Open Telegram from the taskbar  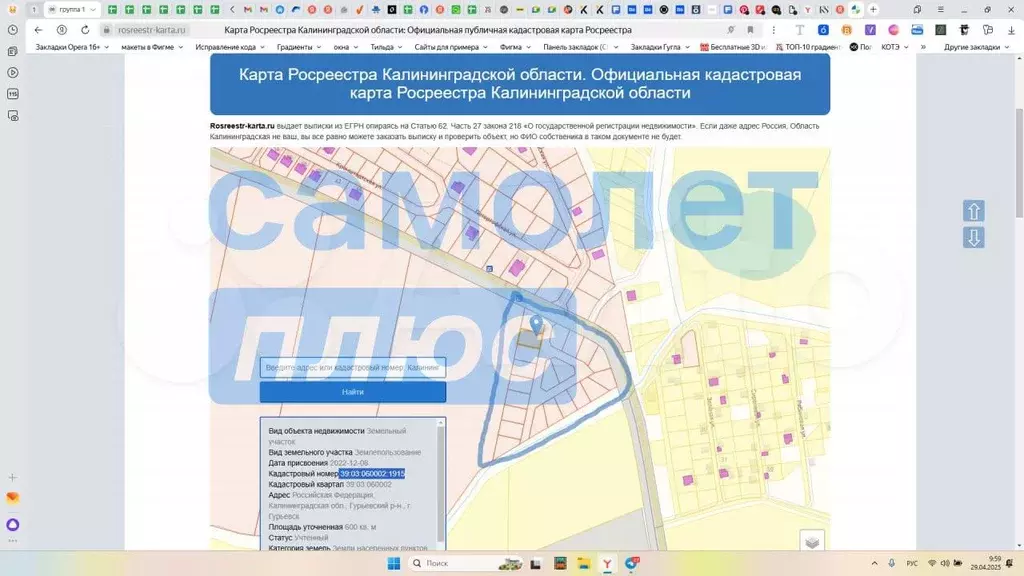point(632,563)
